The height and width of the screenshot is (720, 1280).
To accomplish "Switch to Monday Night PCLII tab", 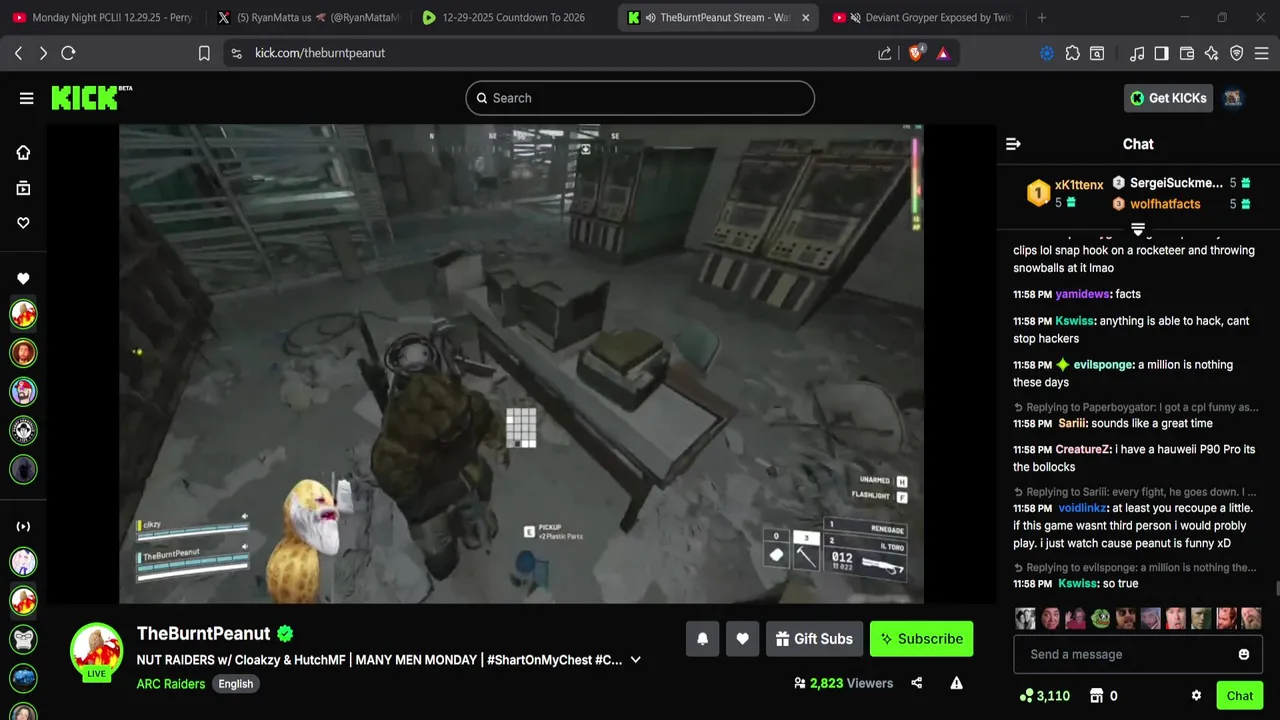I will (103, 17).
